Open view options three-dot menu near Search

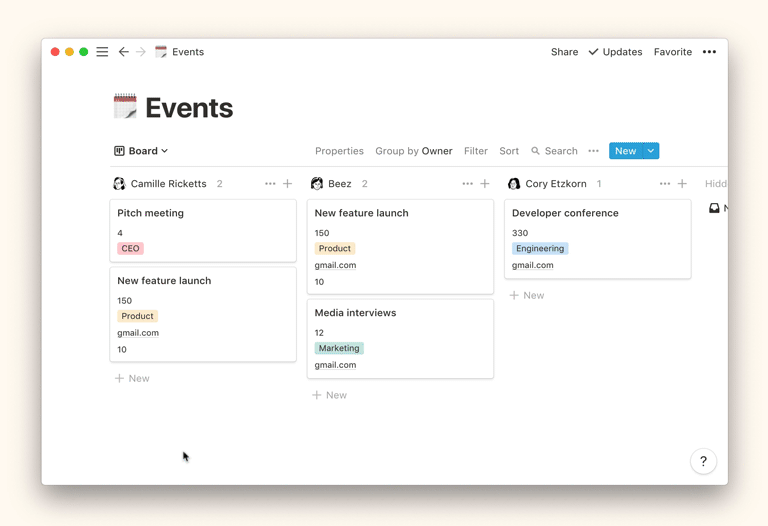pos(594,151)
